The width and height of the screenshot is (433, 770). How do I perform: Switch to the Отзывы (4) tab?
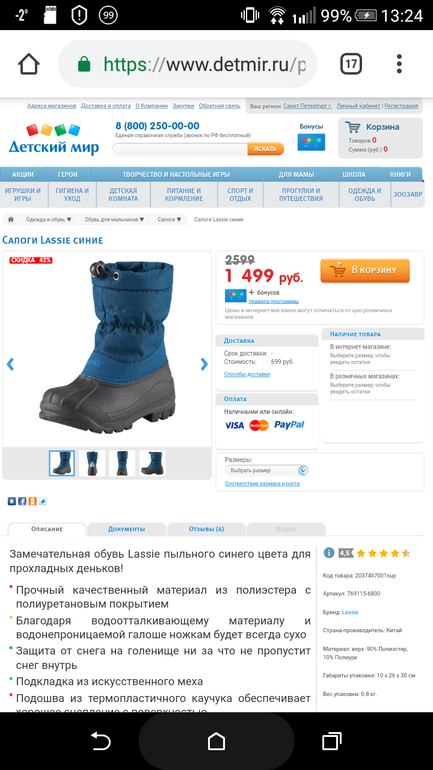click(x=206, y=529)
